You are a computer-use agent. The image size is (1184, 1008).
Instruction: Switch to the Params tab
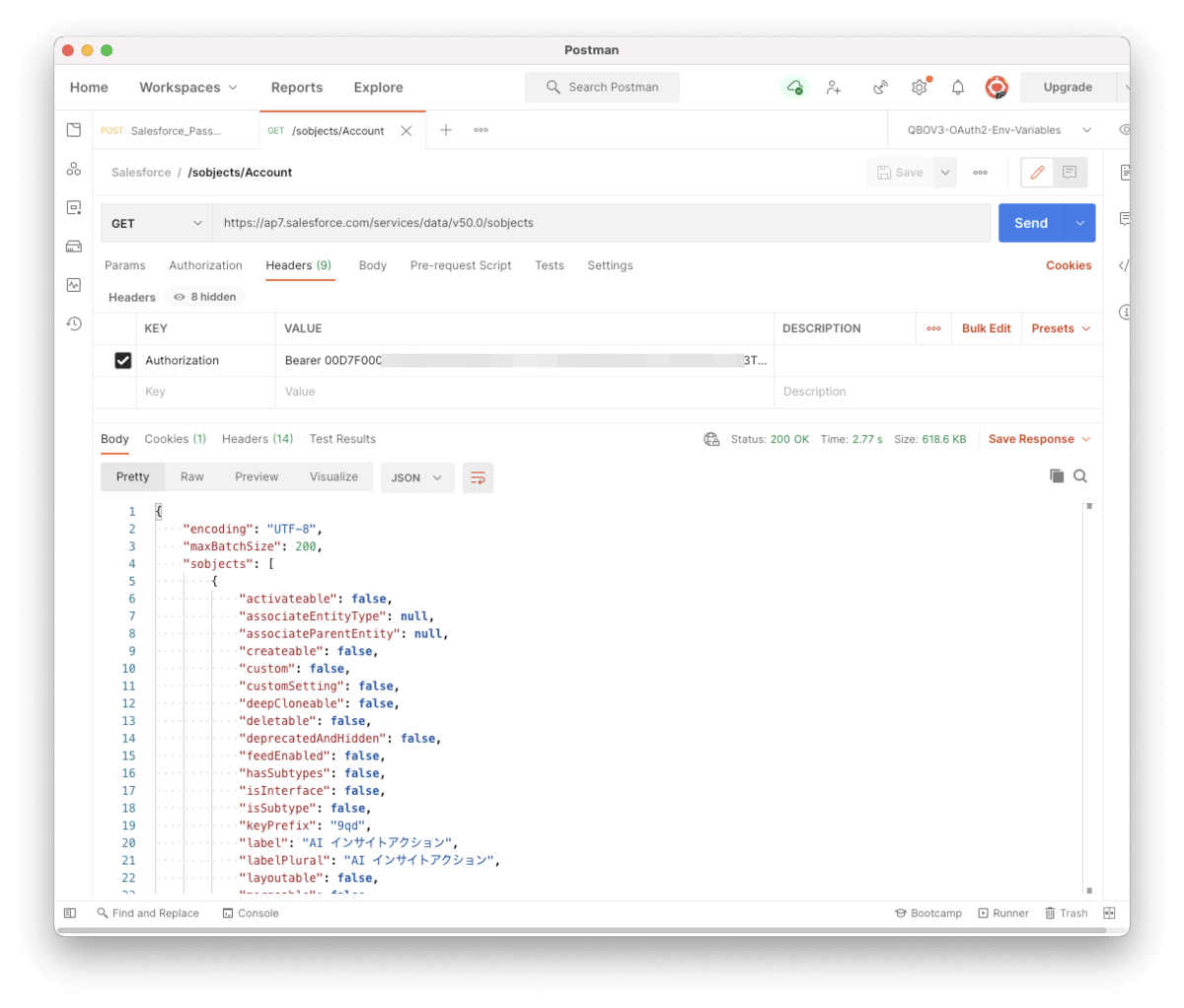[x=125, y=265]
